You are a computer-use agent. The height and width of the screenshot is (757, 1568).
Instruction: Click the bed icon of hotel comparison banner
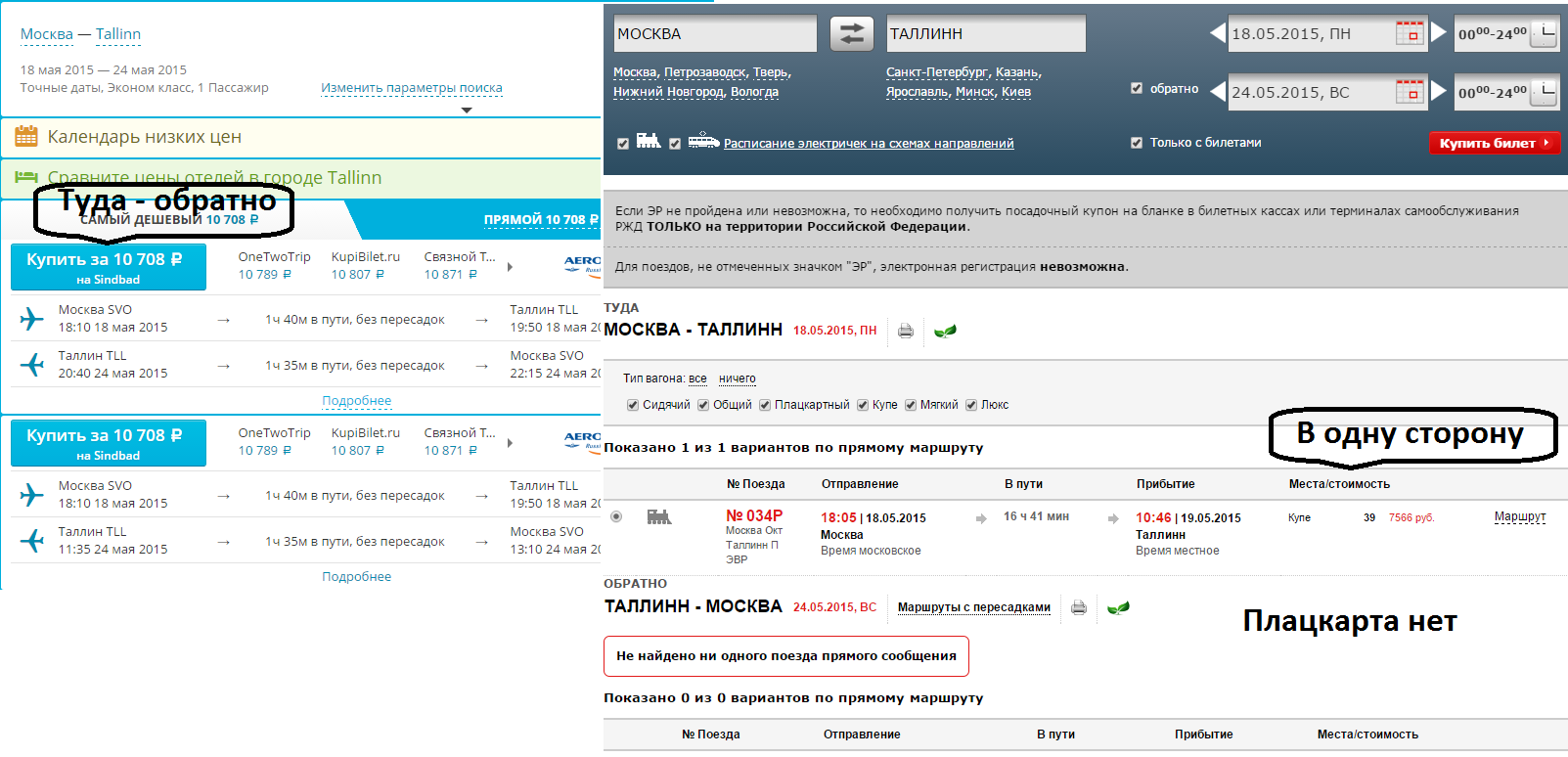pos(26,177)
